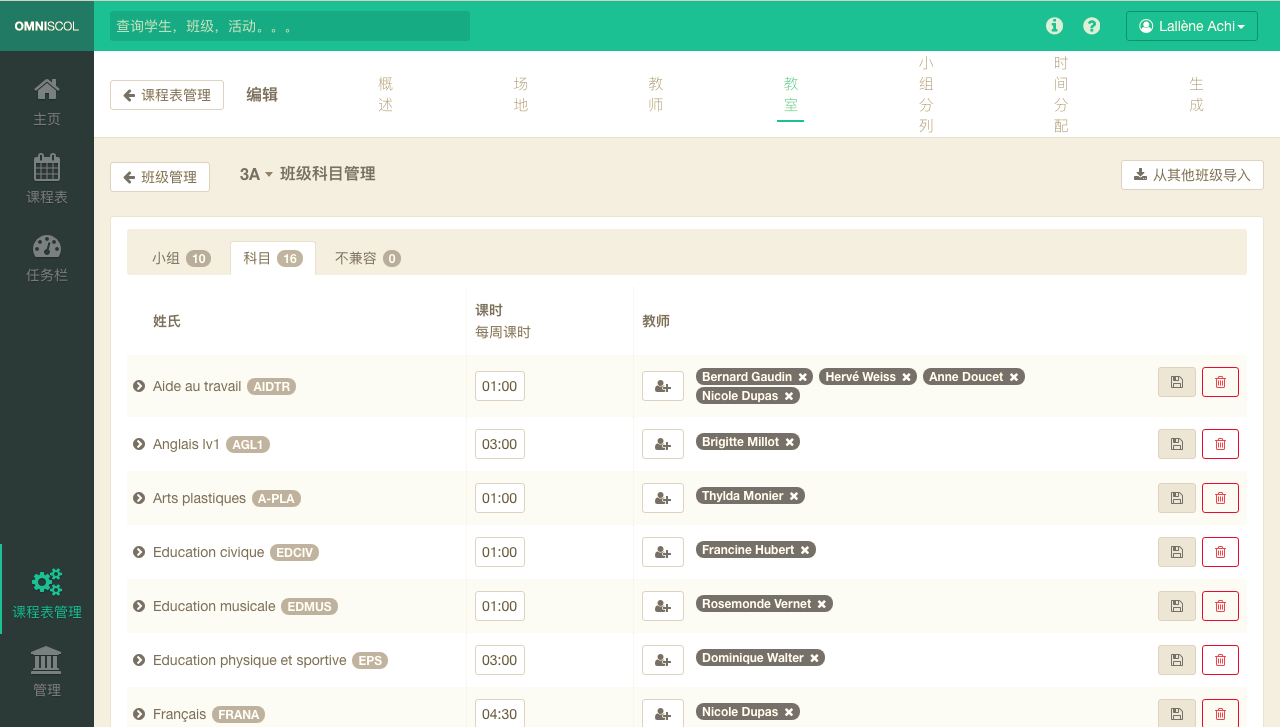Open 课程表 calendar in sidebar

click(47, 180)
